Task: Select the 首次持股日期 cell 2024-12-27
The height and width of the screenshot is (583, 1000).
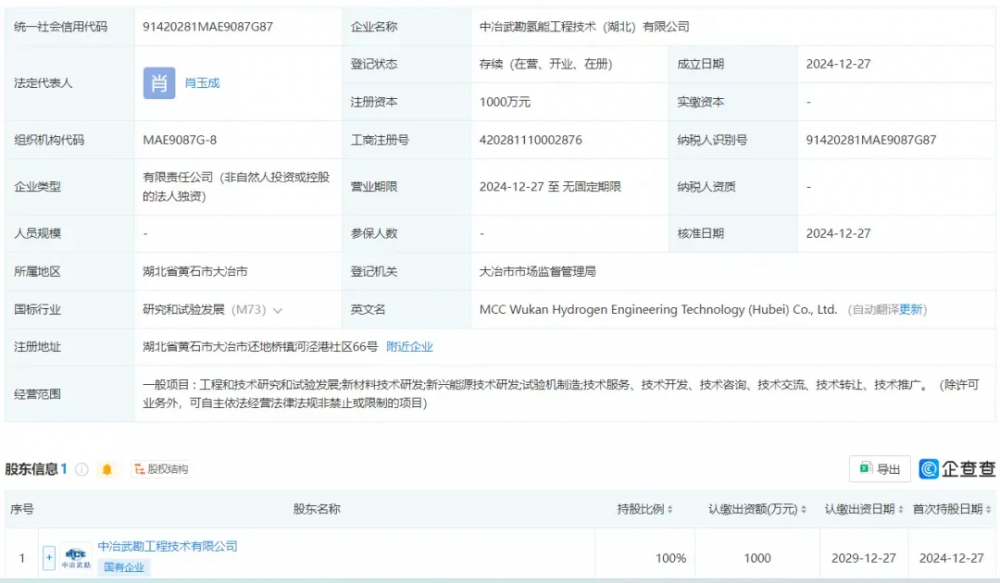Action: click(x=952, y=558)
